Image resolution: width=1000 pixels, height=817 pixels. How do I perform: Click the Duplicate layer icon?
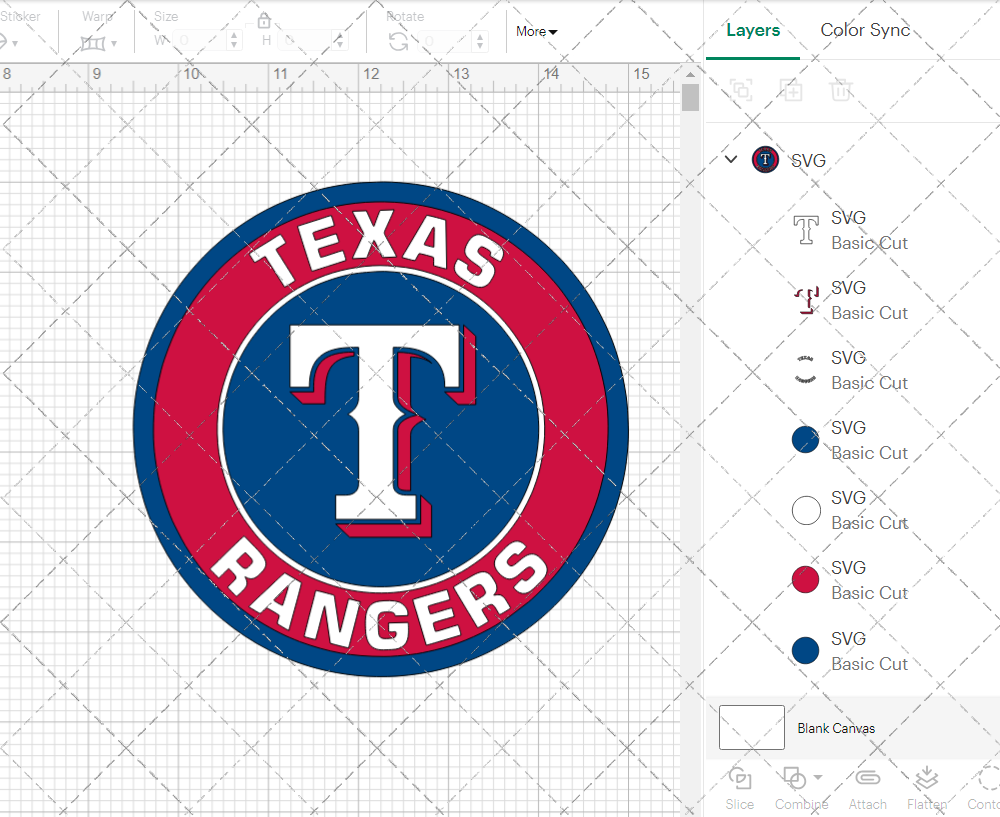click(791, 91)
